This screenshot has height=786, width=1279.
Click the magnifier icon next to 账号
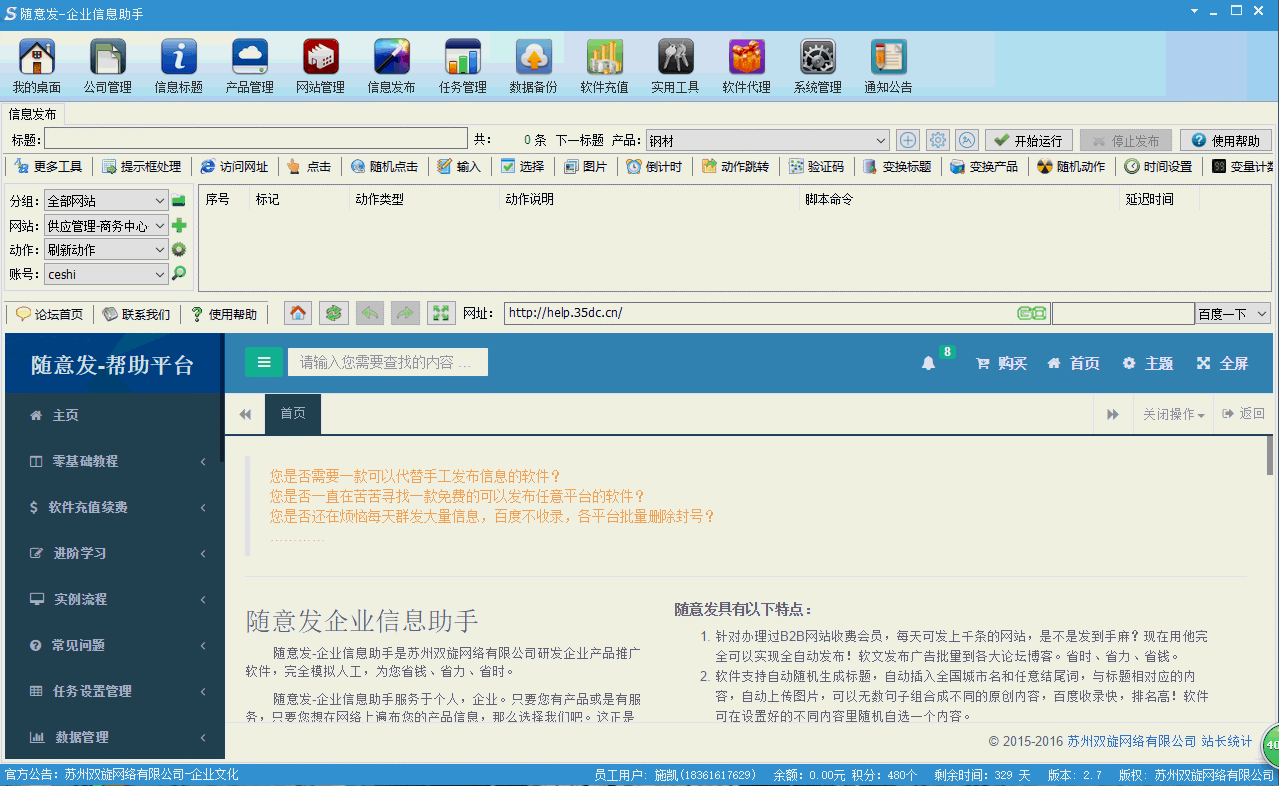(x=179, y=273)
